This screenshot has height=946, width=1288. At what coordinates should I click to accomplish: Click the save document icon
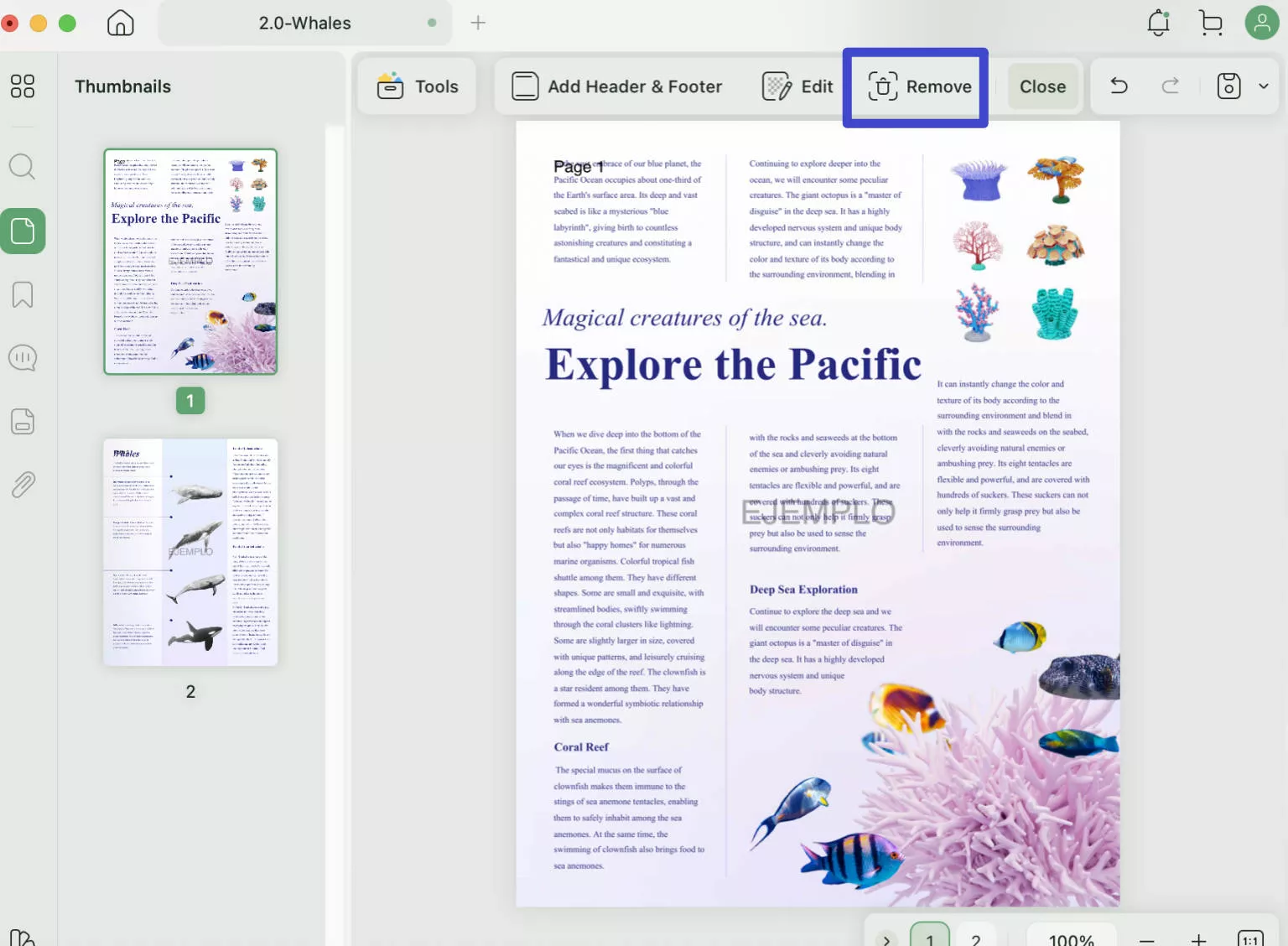pyautogui.click(x=1229, y=86)
